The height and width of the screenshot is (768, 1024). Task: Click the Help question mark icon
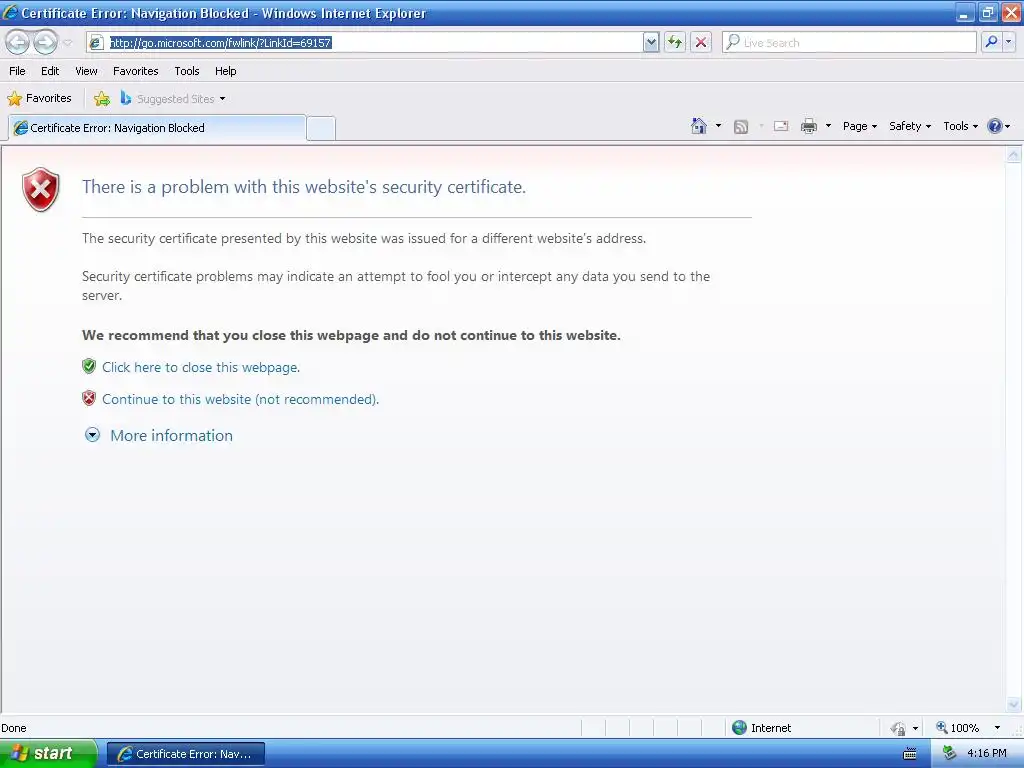pyautogui.click(x=995, y=126)
